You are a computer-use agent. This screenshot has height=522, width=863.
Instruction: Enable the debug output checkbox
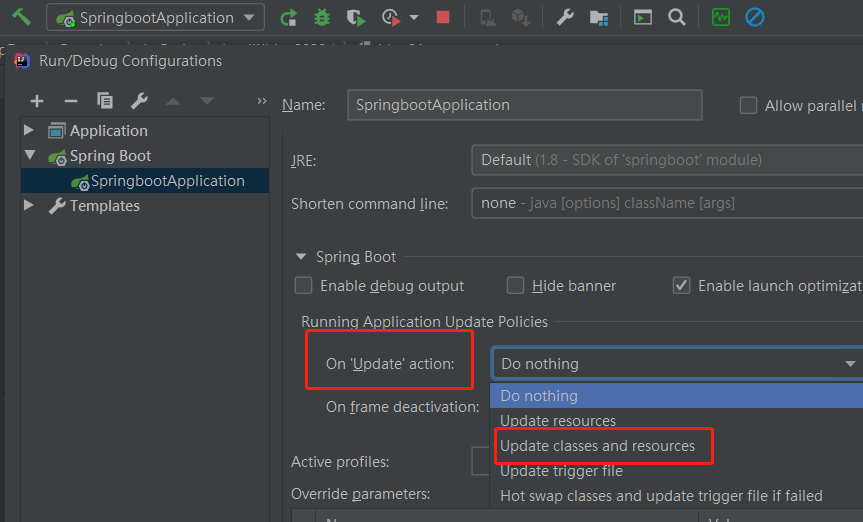pos(303,286)
